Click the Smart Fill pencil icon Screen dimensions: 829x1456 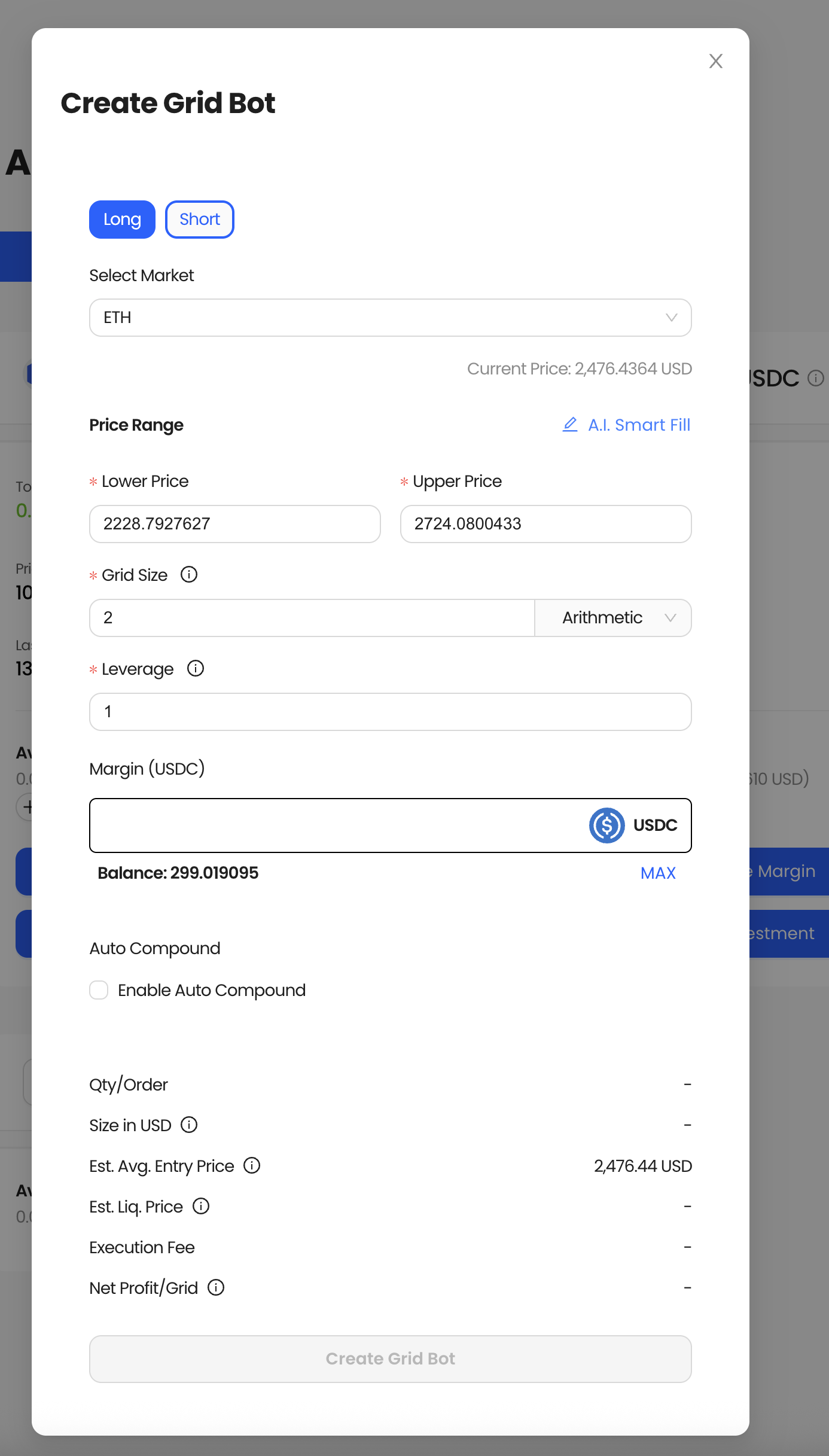pos(570,425)
